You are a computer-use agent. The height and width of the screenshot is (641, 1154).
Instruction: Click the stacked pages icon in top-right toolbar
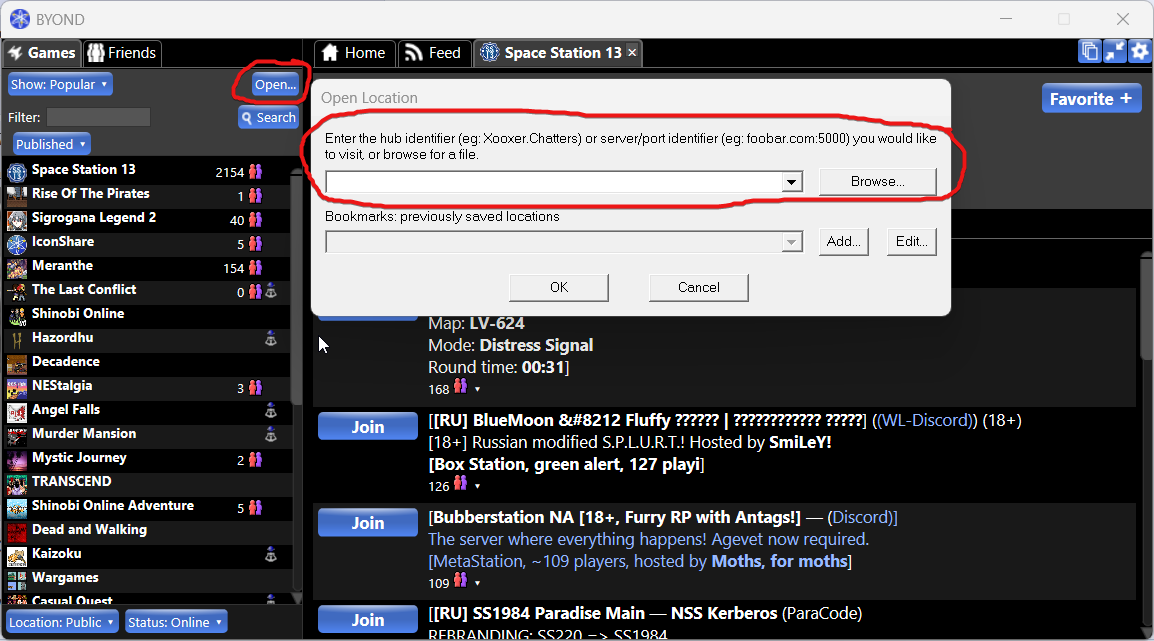(1090, 52)
